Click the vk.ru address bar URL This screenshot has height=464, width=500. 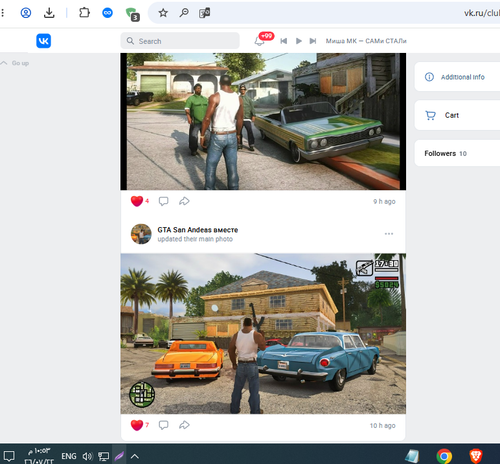click(481, 13)
